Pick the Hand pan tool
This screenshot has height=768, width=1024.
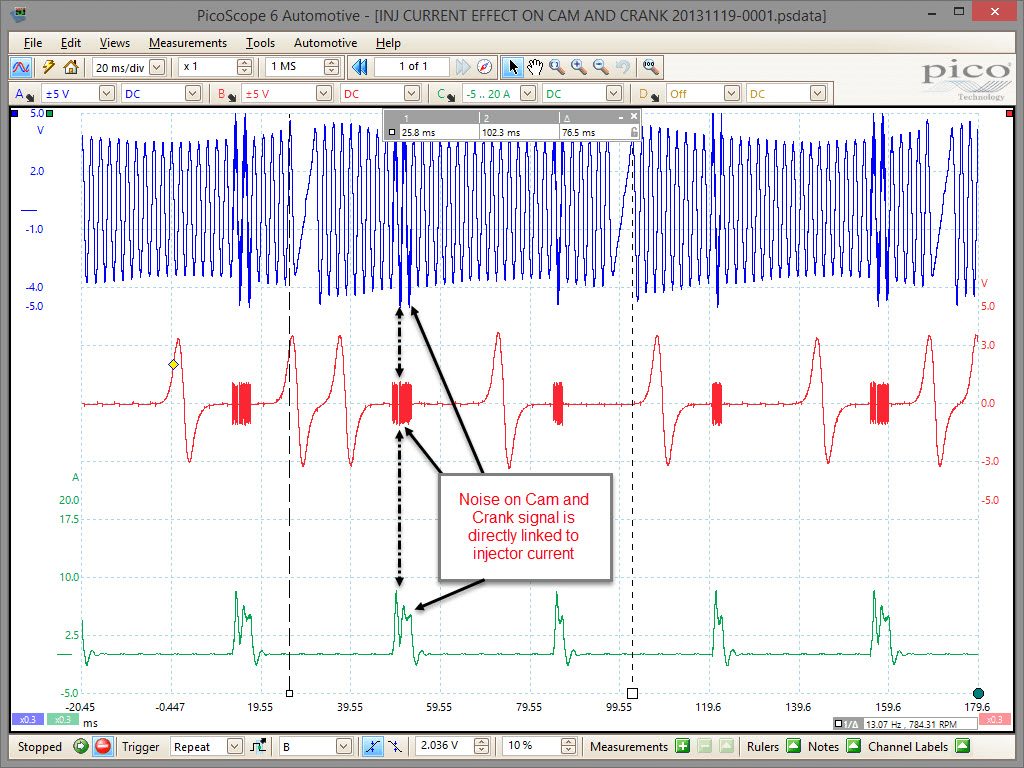(x=535, y=67)
